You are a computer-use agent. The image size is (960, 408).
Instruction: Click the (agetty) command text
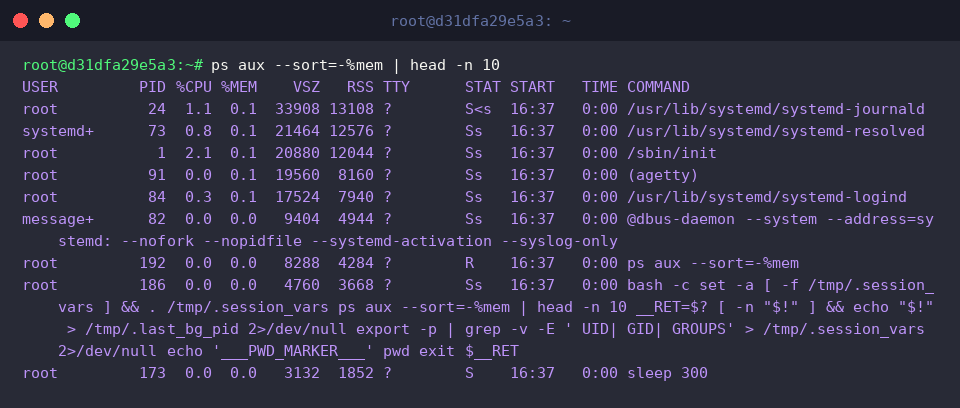pos(662,175)
